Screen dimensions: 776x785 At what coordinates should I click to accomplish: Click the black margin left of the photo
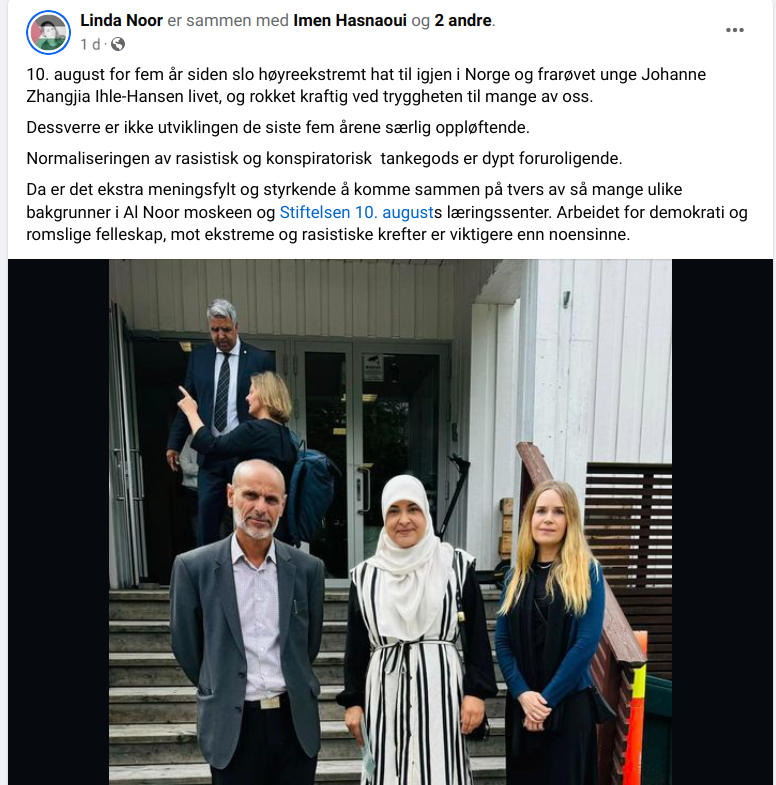pyautogui.click(x=59, y=522)
